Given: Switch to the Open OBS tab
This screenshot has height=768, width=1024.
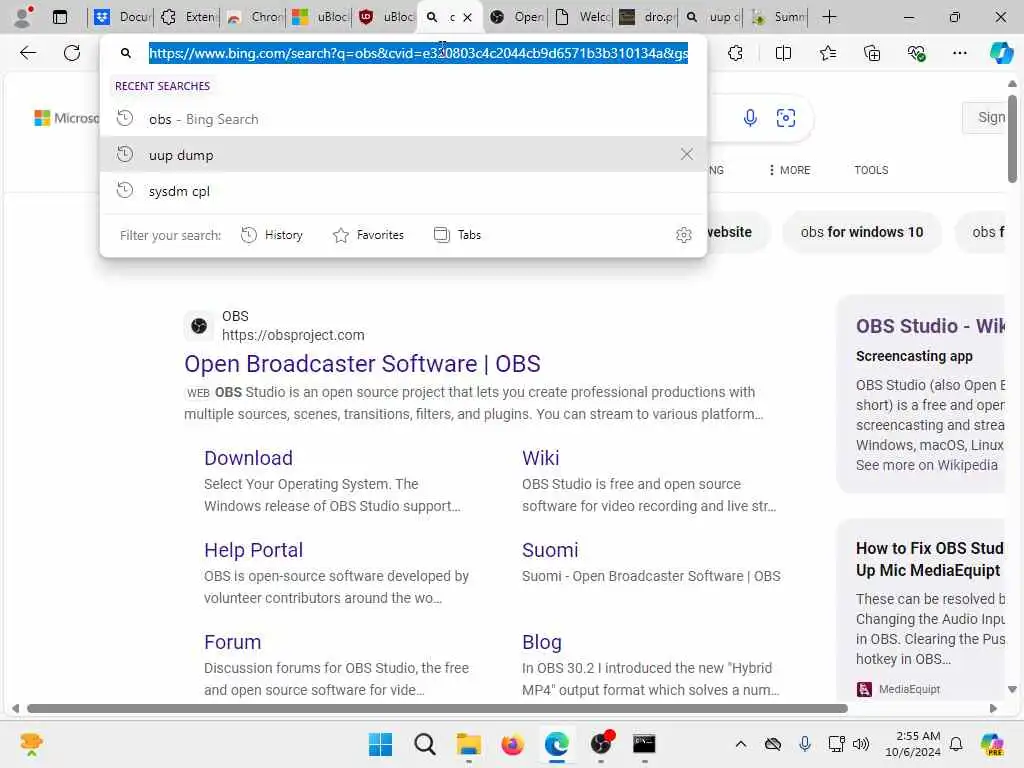Looking at the screenshot, I should tap(517, 17).
